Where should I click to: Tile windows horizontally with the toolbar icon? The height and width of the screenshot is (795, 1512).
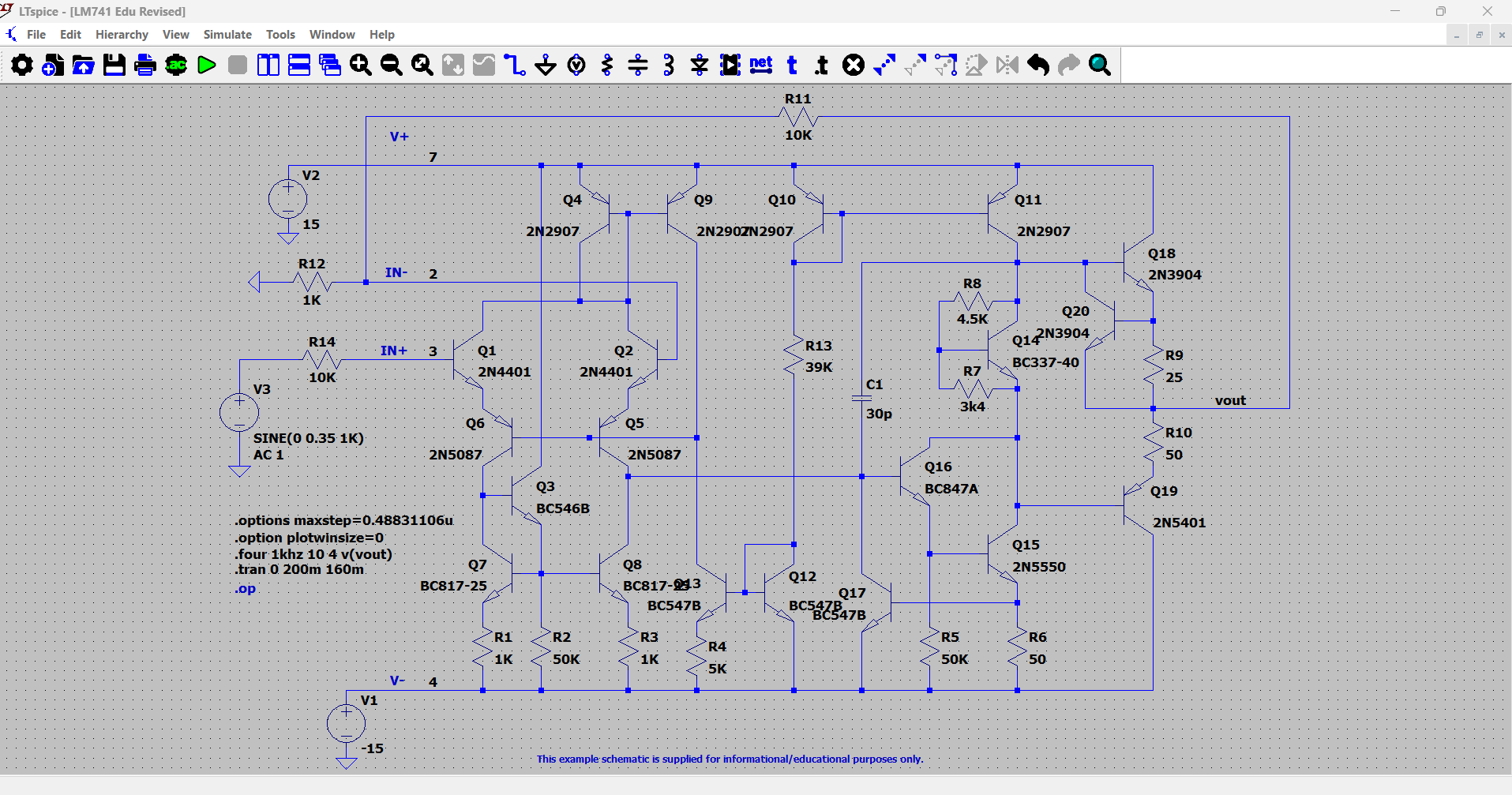[x=299, y=65]
